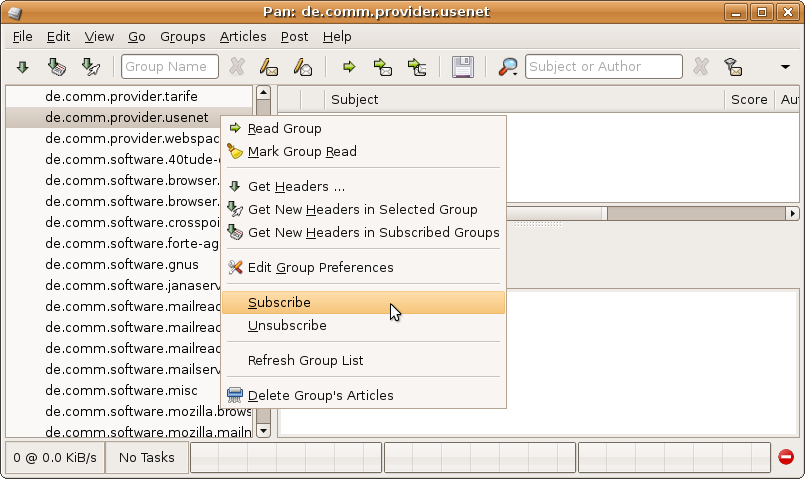Select Subscribe from the context menu
805x479 pixels.
(x=279, y=302)
